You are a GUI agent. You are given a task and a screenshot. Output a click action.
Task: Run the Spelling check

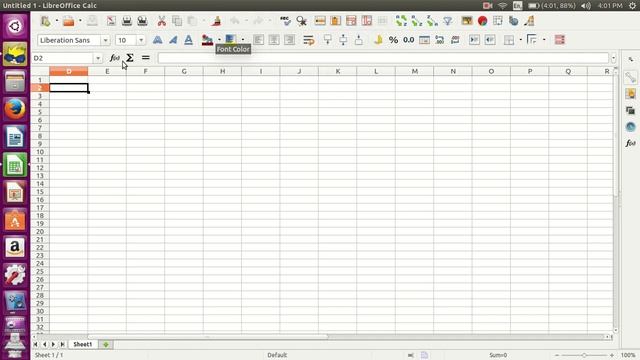tap(285, 21)
